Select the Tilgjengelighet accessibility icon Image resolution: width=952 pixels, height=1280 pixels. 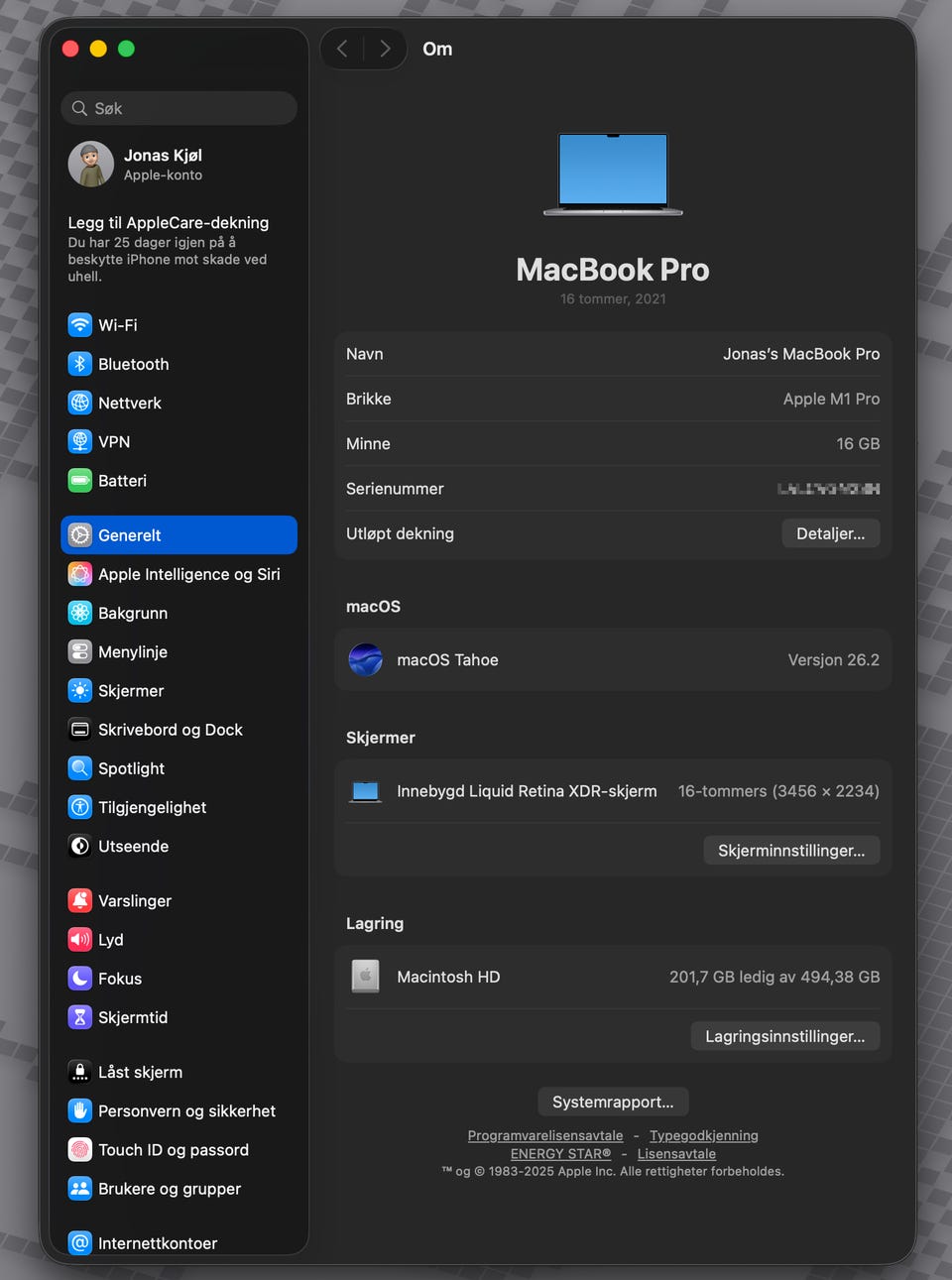point(80,807)
